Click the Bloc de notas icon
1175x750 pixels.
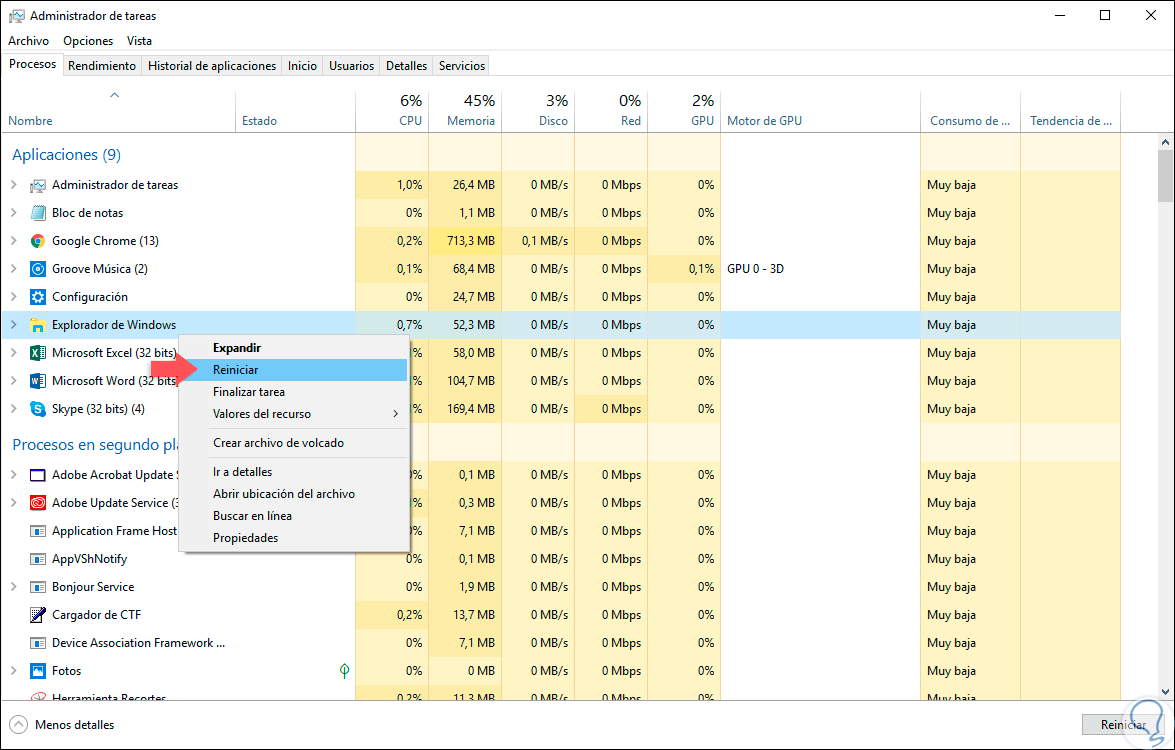(x=38, y=213)
